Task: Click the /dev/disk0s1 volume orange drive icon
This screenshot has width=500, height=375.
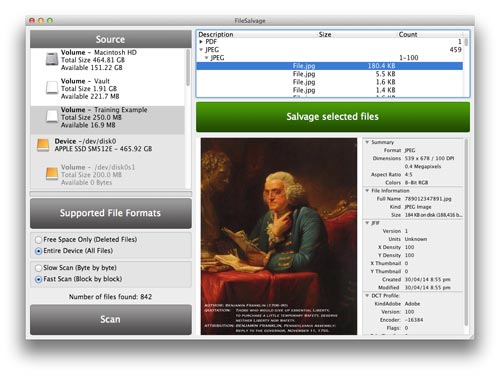Action: click(52, 174)
